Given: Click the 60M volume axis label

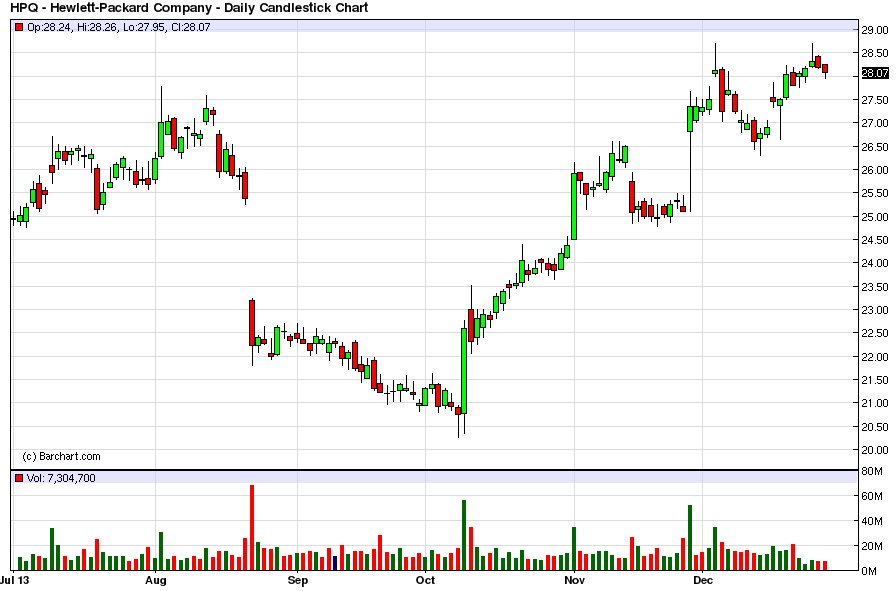Looking at the screenshot, I should coord(872,496).
